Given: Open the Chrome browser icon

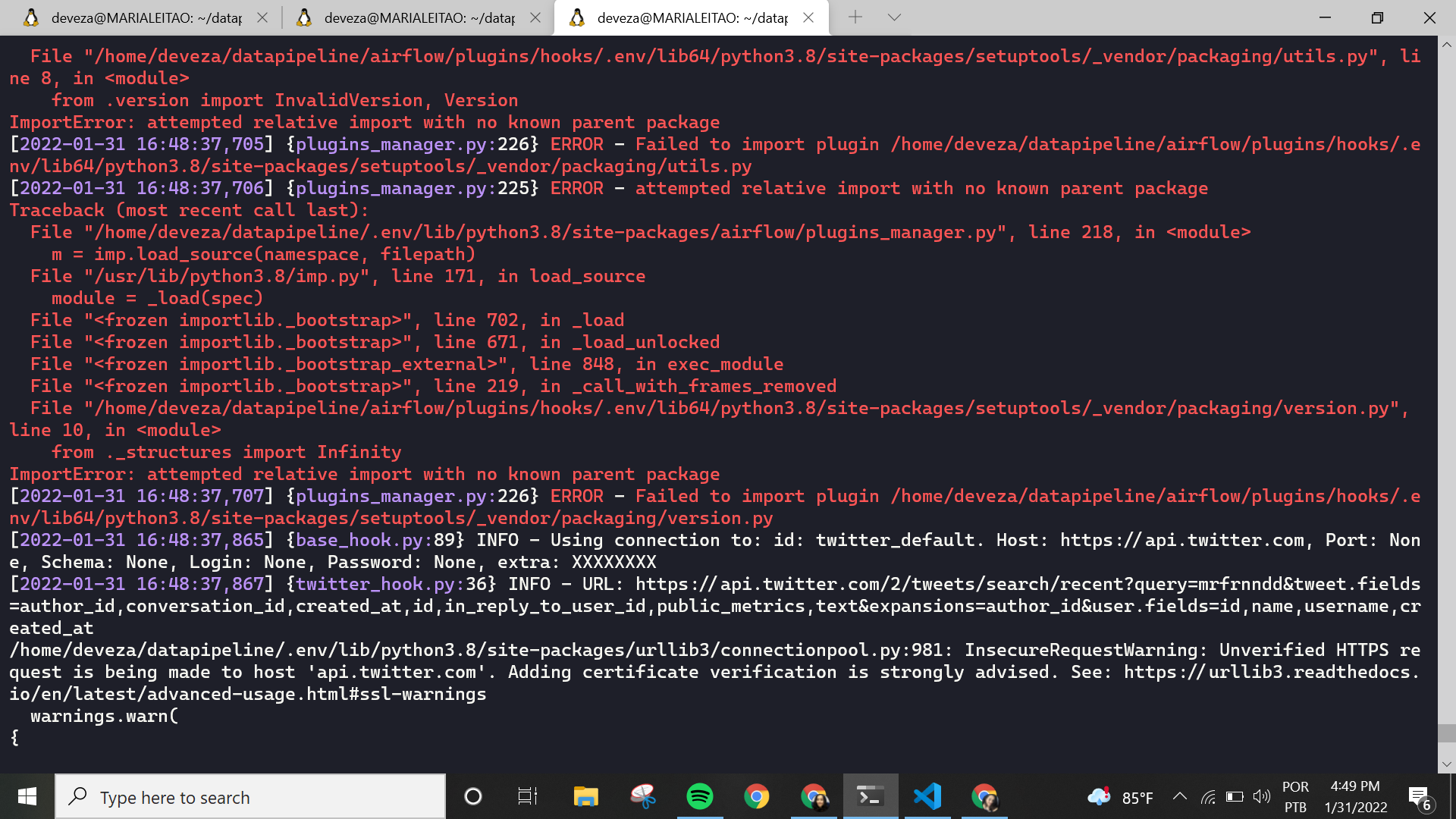Looking at the screenshot, I should (x=755, y=797).
